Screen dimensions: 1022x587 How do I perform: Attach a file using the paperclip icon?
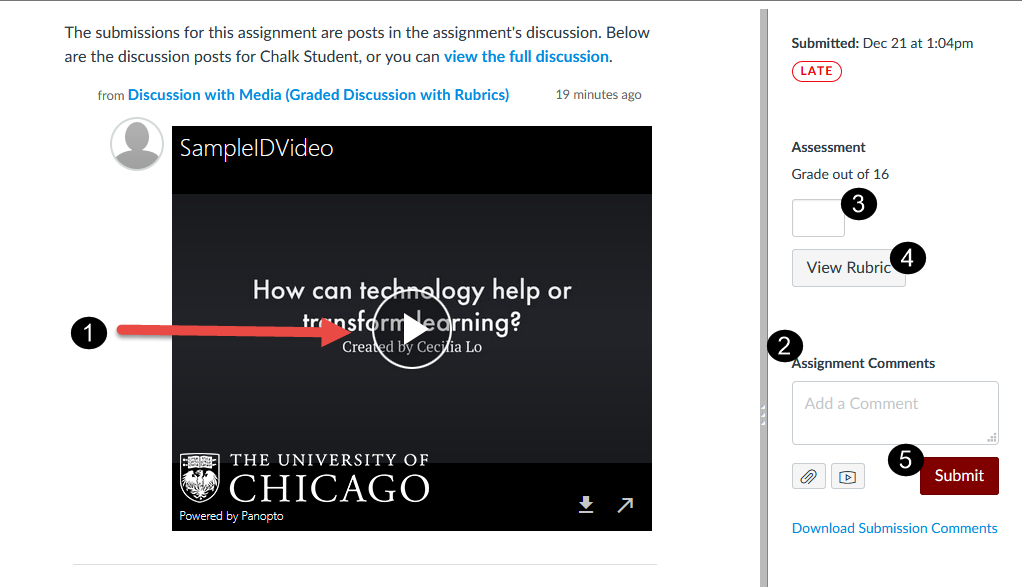pos(809,476)
